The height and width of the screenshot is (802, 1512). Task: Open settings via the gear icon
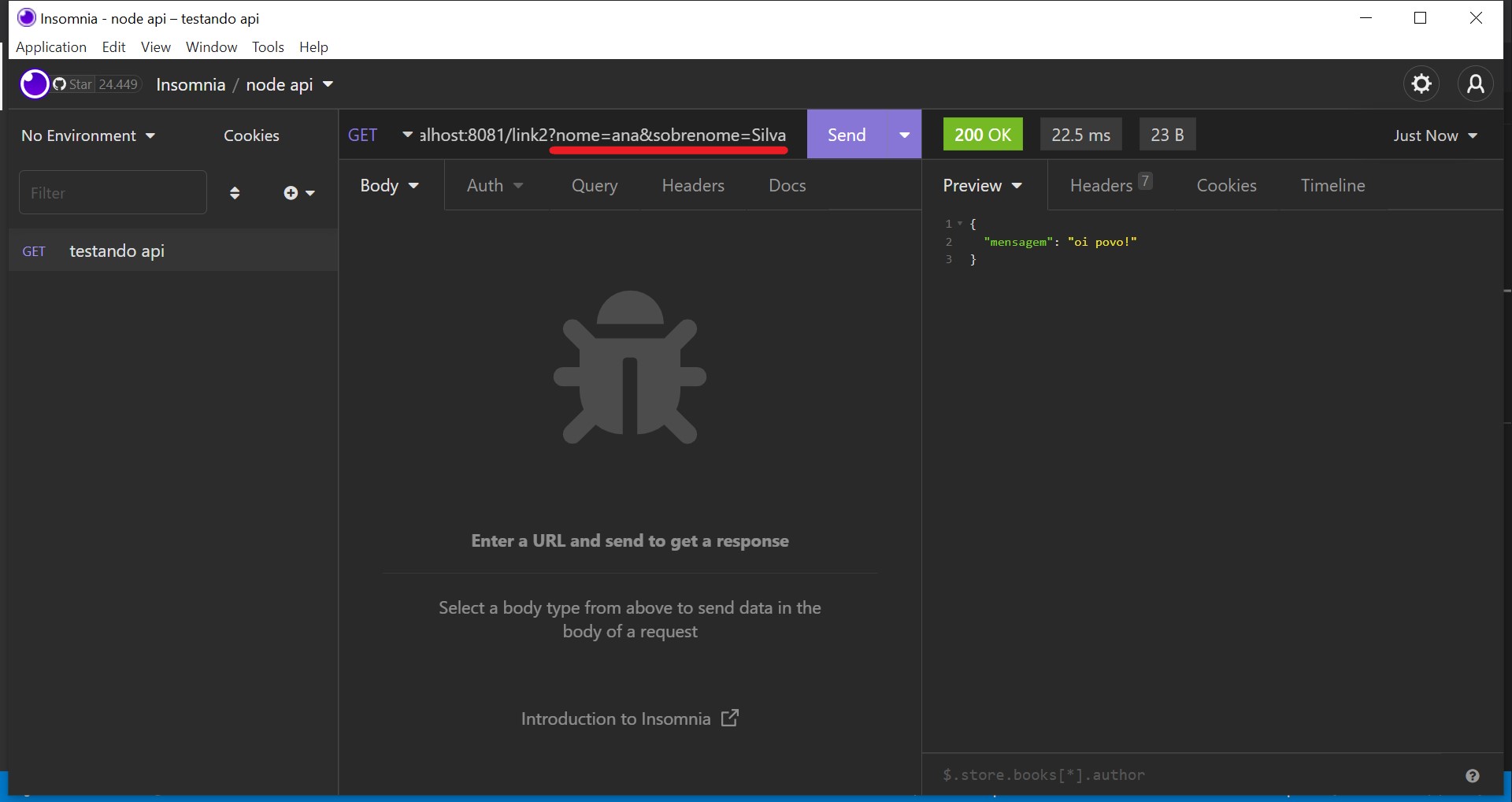point(1421,84)
